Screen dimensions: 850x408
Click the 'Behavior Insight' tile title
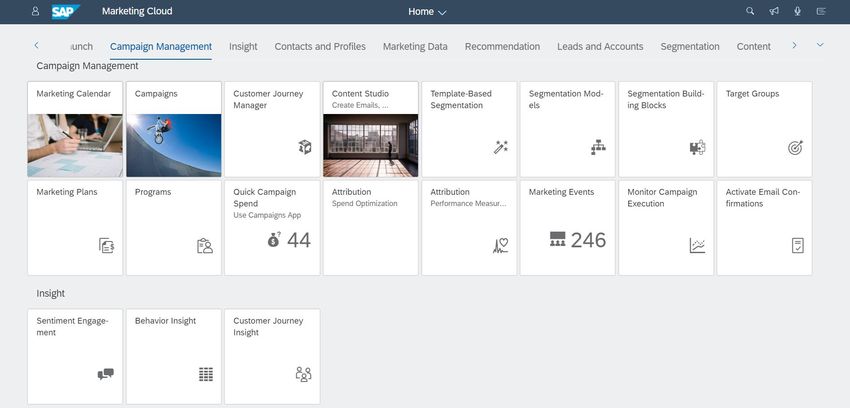(165, 321)
